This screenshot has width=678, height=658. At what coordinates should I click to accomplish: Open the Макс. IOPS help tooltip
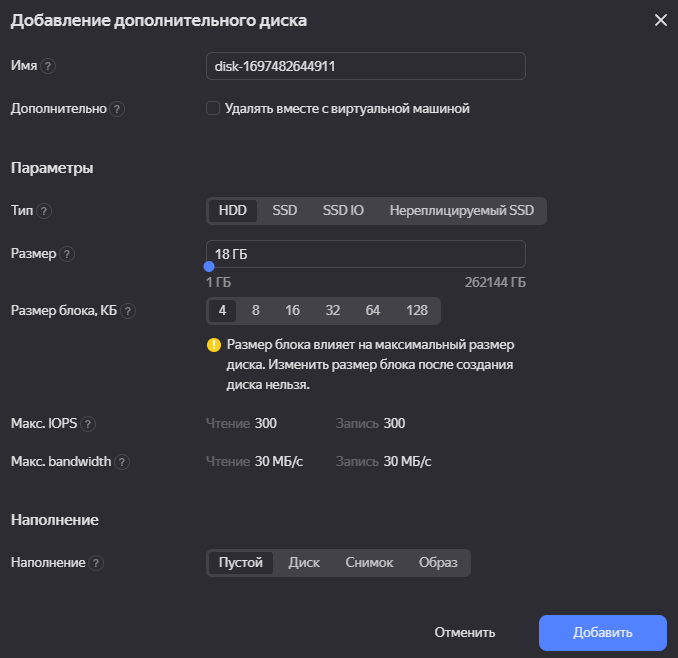click(88, 424)
